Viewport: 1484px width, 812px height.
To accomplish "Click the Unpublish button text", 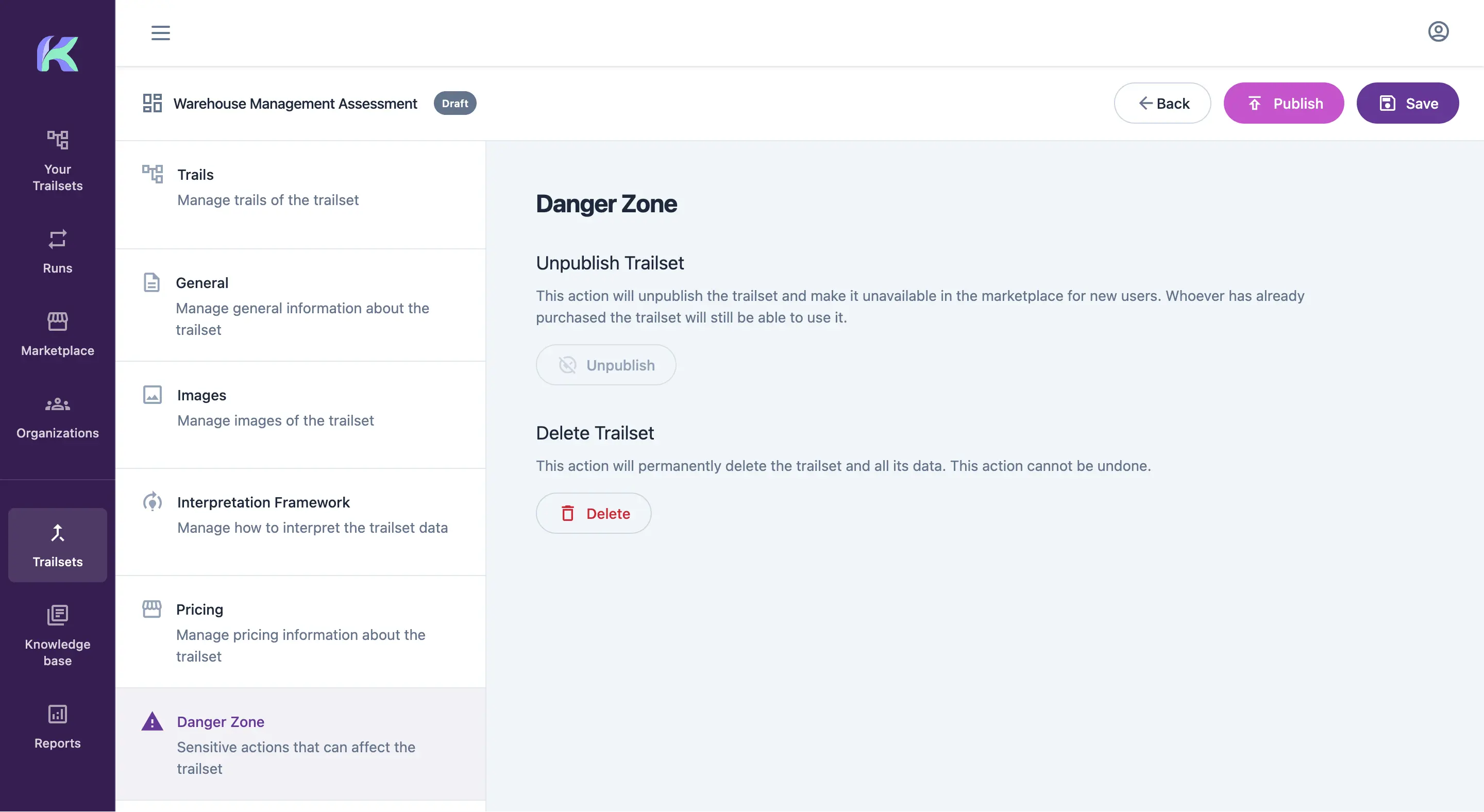I will coord(620,365).
